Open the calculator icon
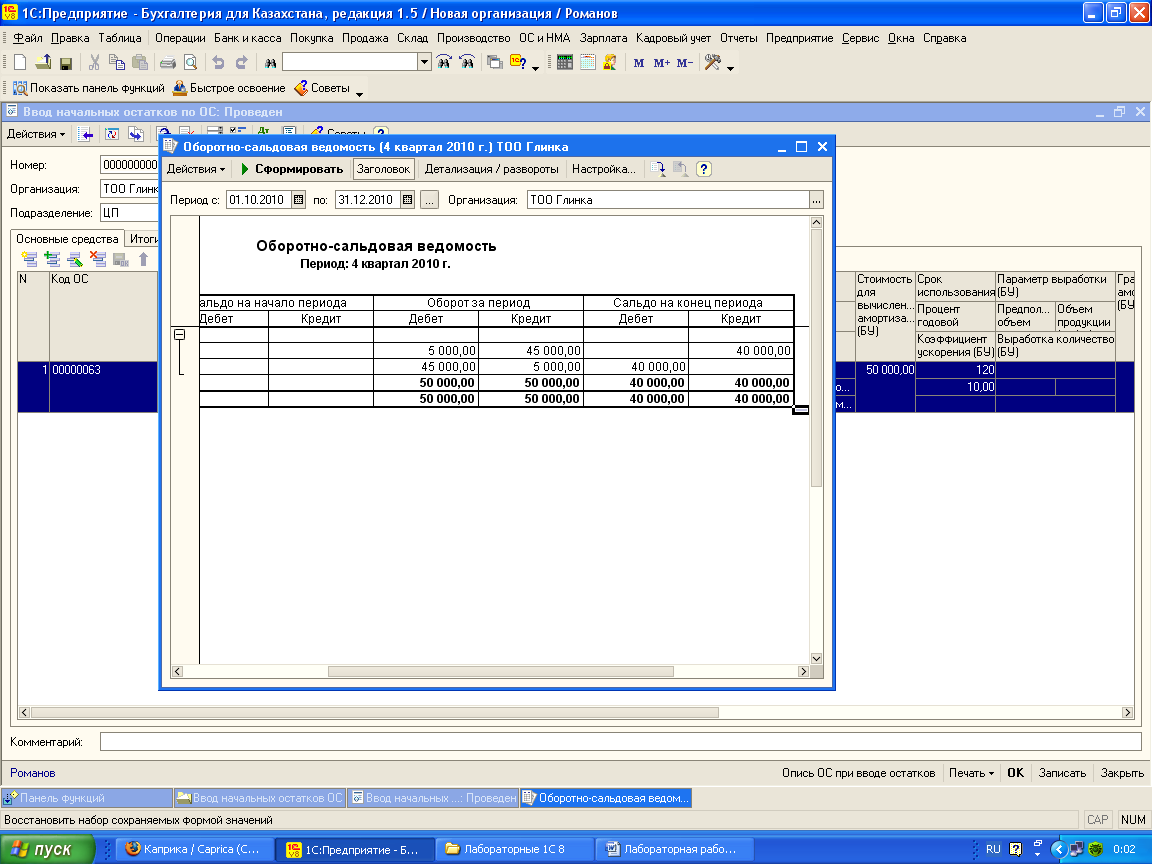 (564, 62)
